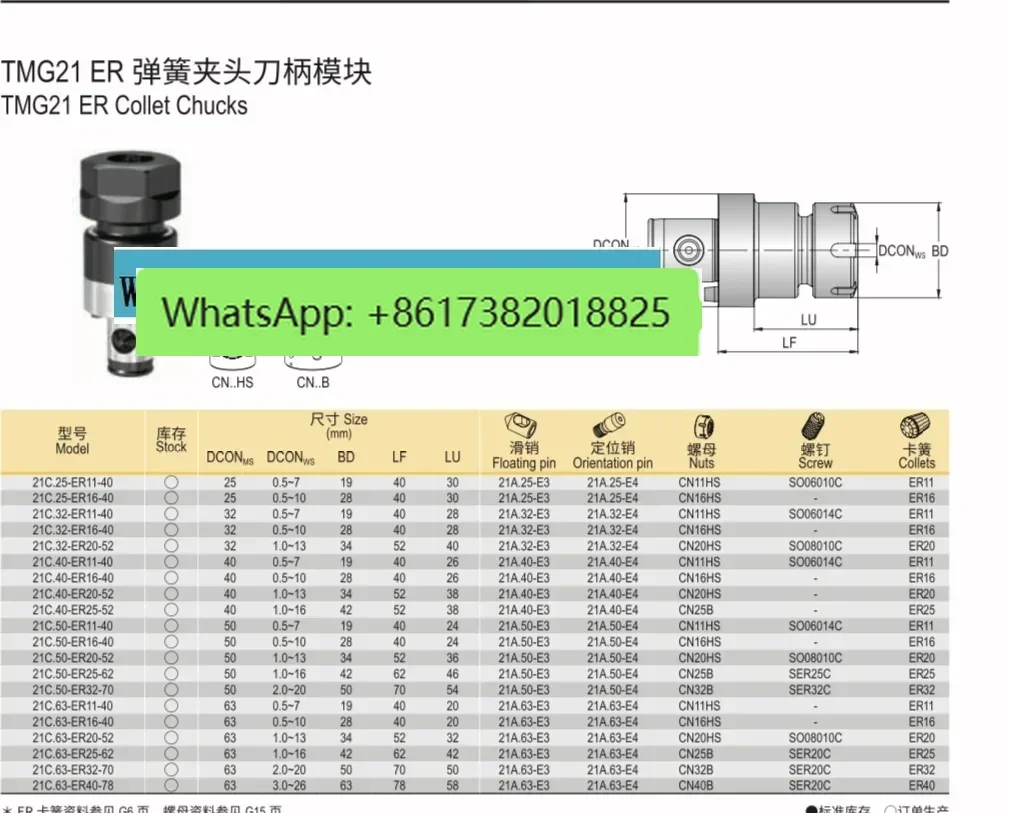Image resolution: width=1009 pixels, height=813 pixels.
Task: Click the BD size column header
Action: click(346, 457)
